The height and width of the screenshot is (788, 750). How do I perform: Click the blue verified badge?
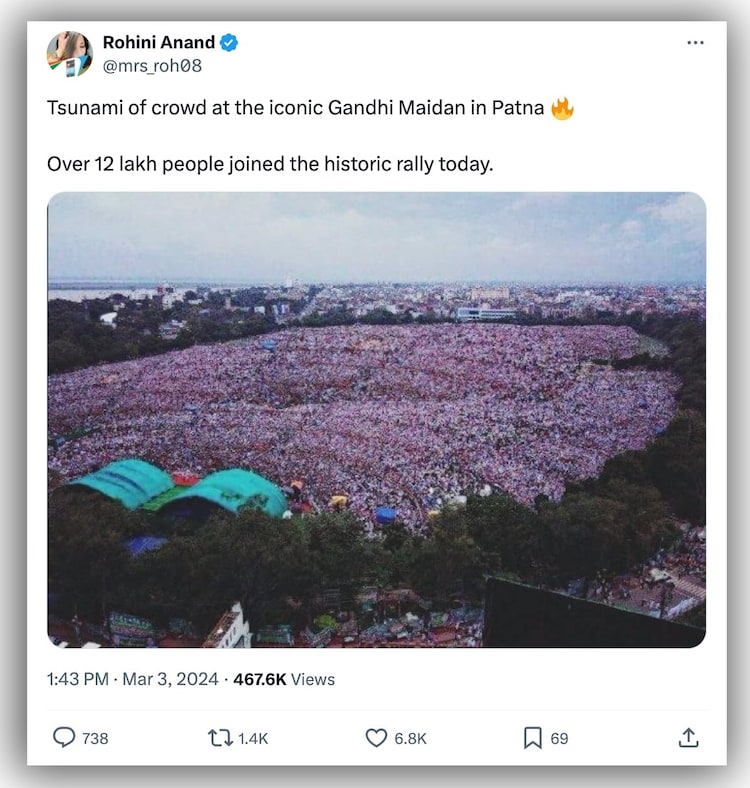pyautogui.click(x=229, y=42)
